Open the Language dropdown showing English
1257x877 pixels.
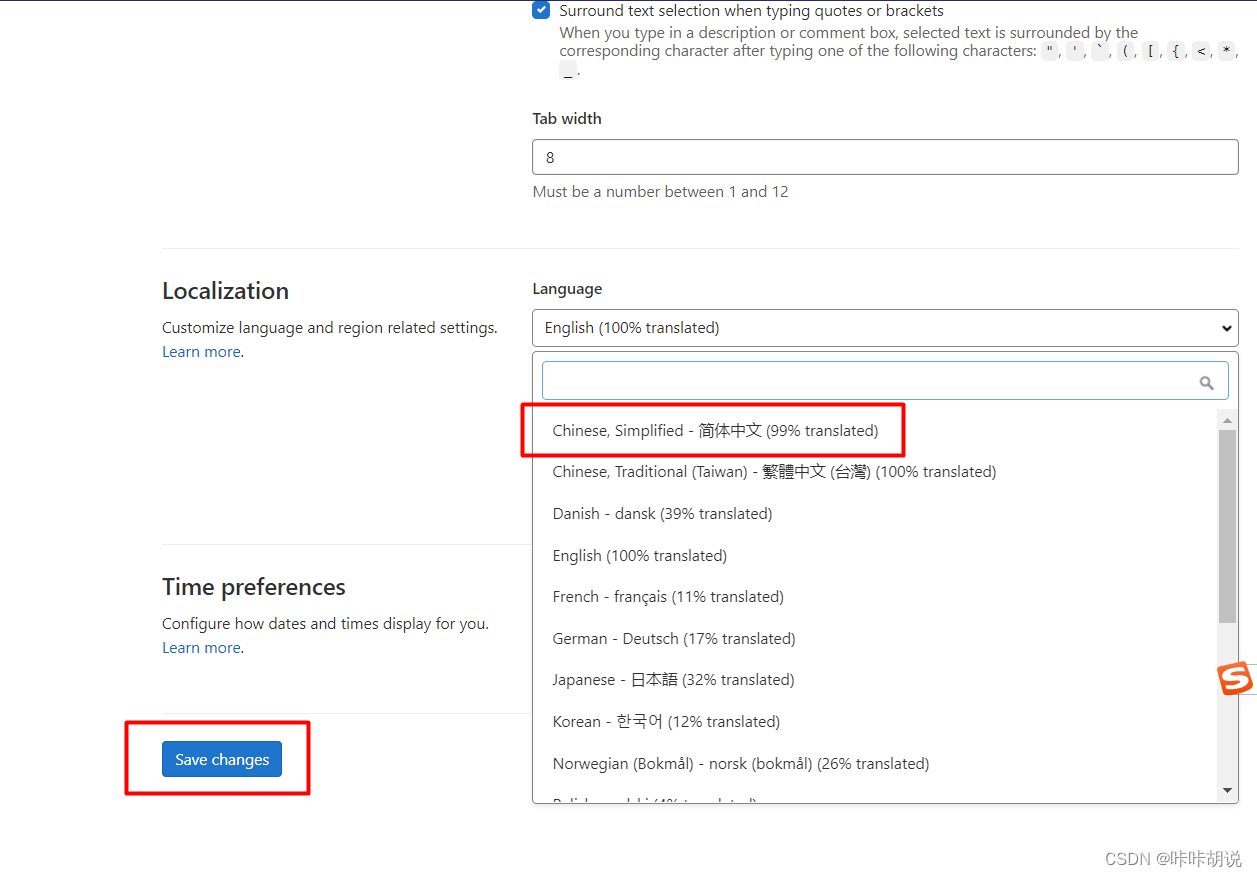click(885, 328)
